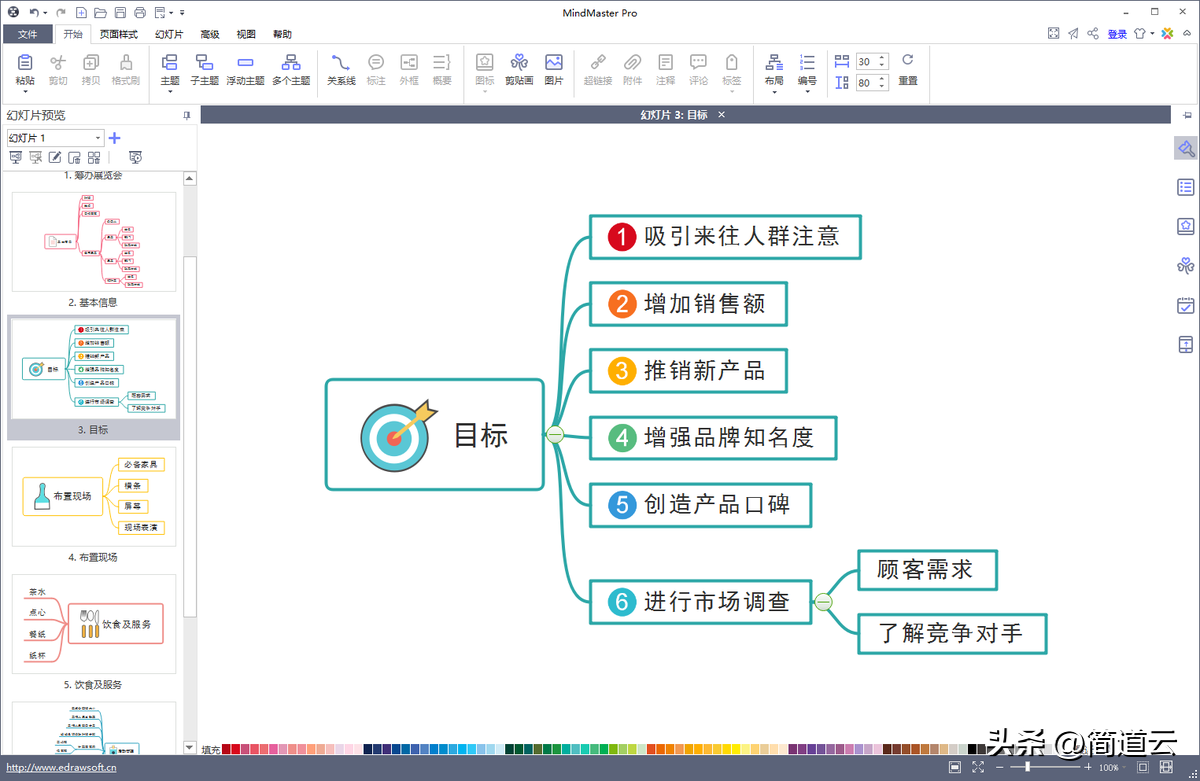Image resolution: width=1200 pixels, height=781 pixels.
Task: Switch to the 页面样式 ribbon tab
Action: (x=118, y=34)
